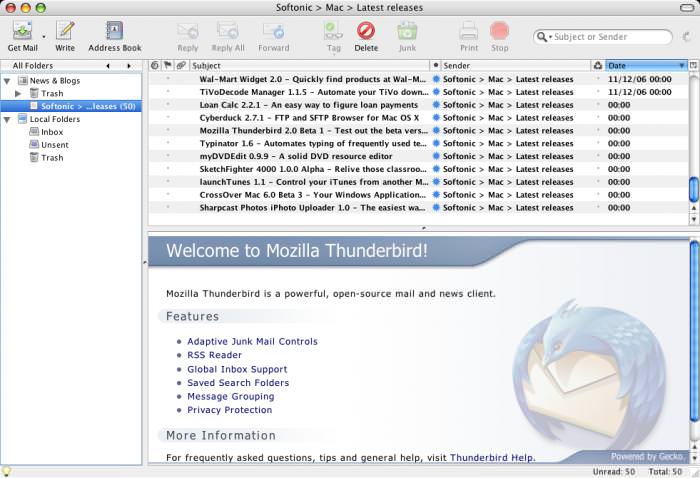Open the Inbox folder
The height and width of the screenshot is (478, 700).
pyautogui.click(x=52, y=132)
